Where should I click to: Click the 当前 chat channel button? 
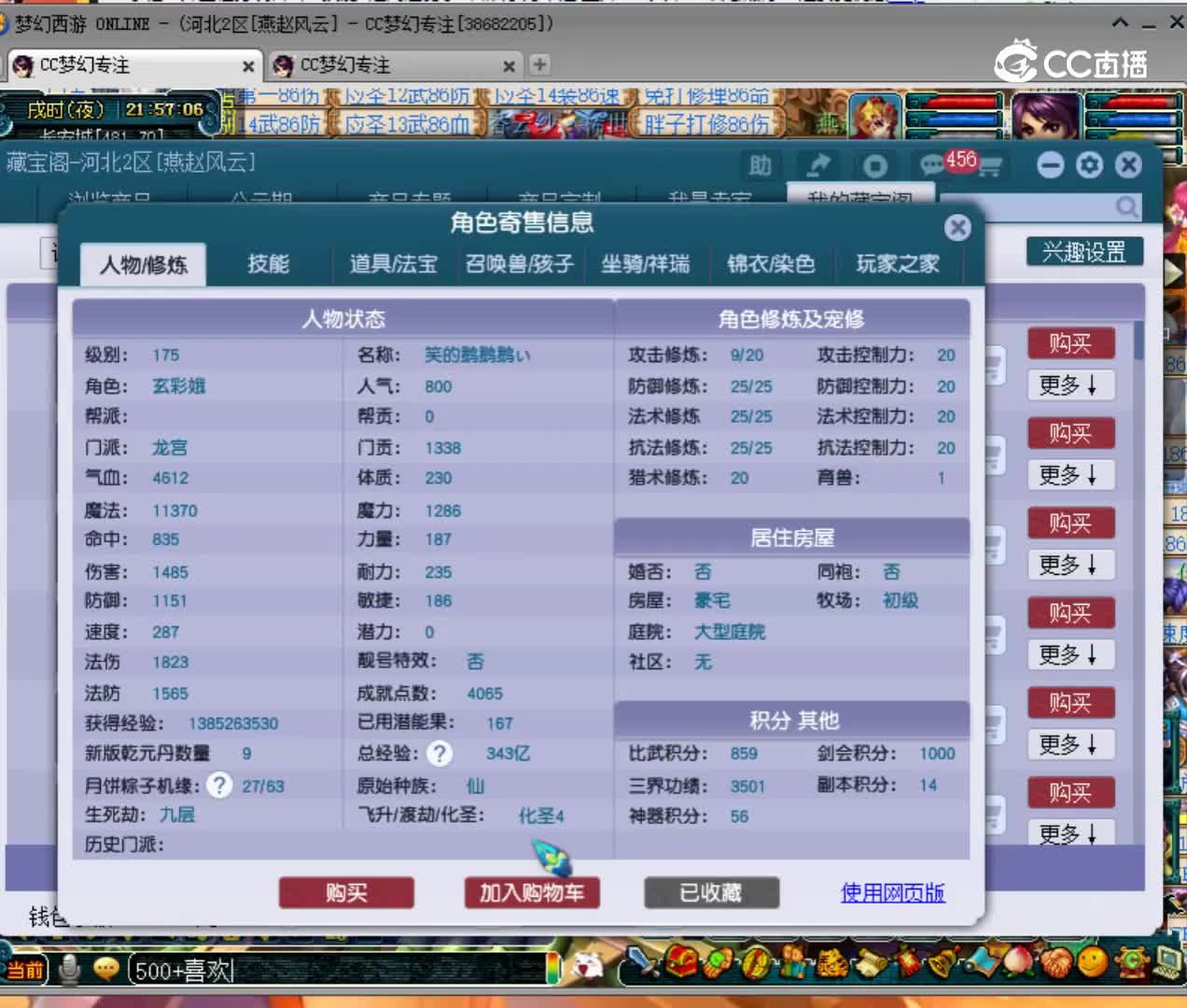click(26, 970)
